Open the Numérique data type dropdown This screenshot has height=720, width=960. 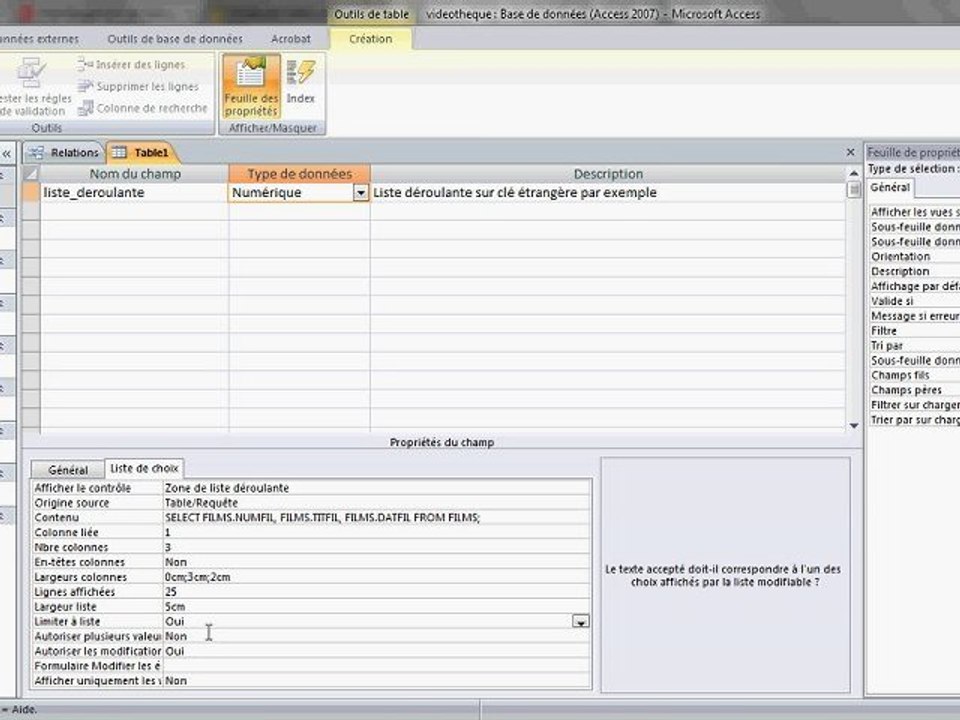[361, 193]
